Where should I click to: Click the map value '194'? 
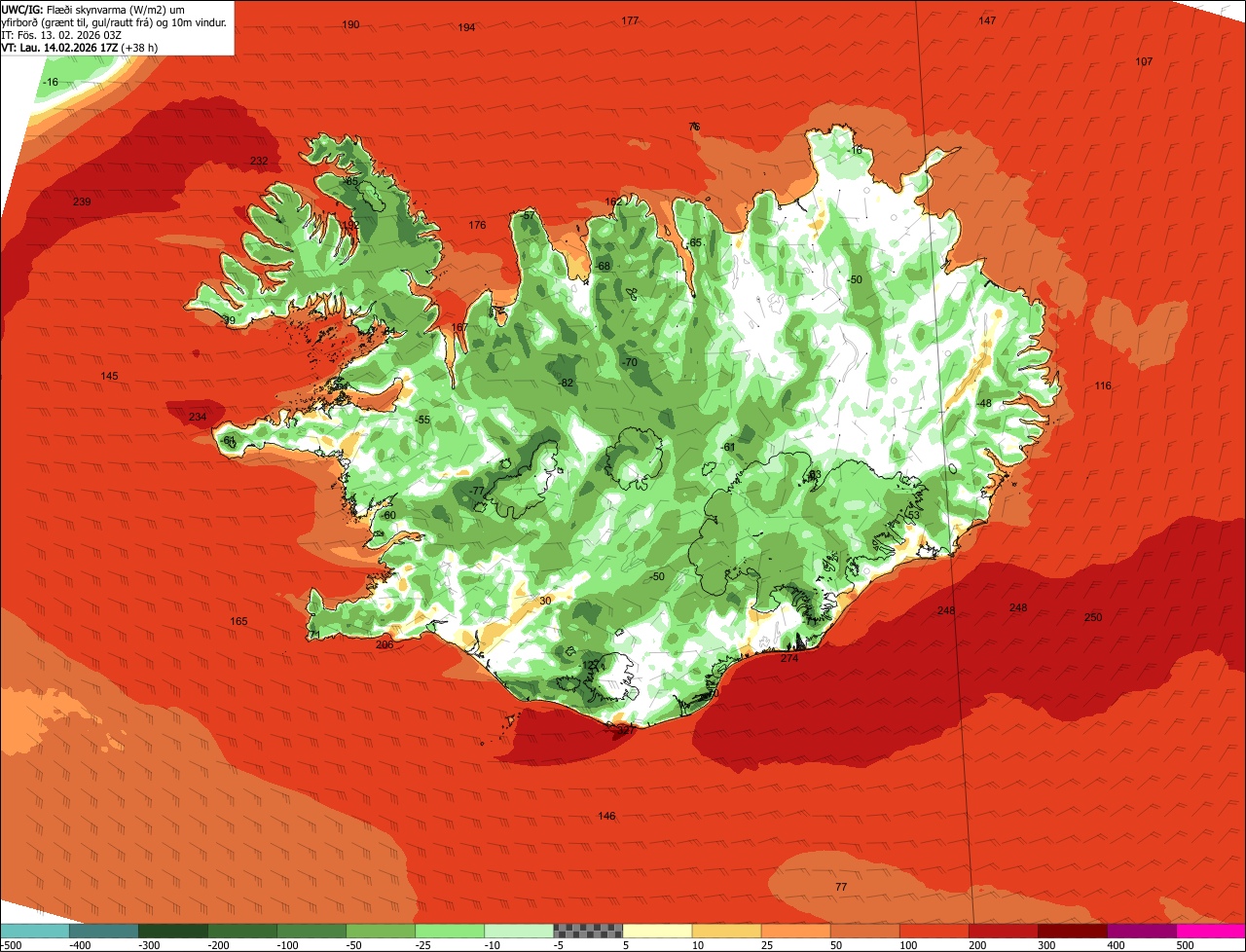click(x=466, y=27)
